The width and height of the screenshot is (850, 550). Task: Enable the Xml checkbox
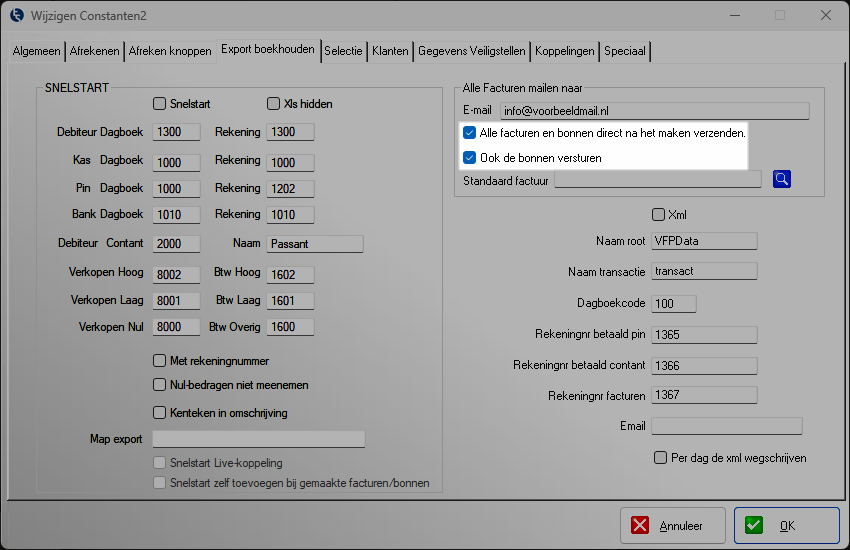pos(658,215)
